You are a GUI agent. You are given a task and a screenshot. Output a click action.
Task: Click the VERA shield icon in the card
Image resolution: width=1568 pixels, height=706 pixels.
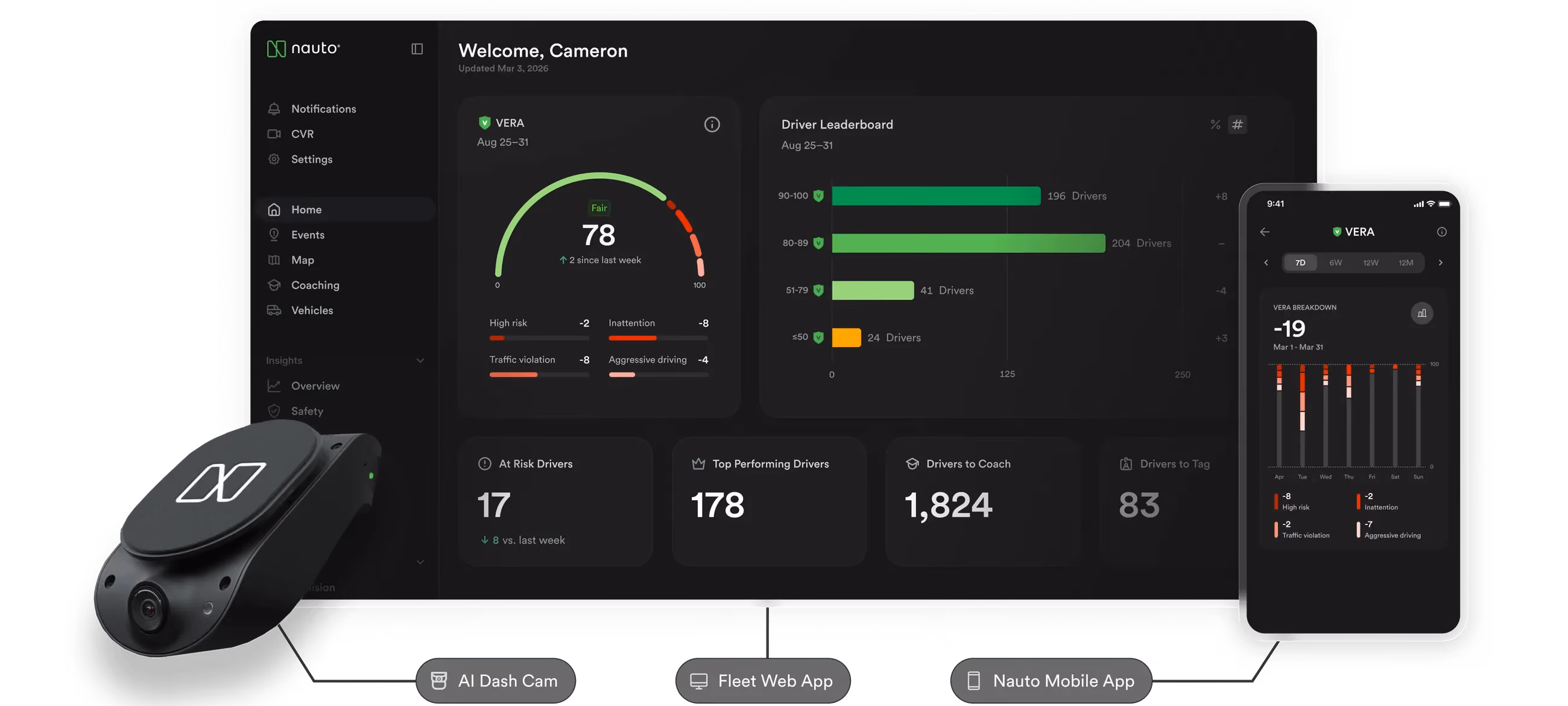(484, 123)
